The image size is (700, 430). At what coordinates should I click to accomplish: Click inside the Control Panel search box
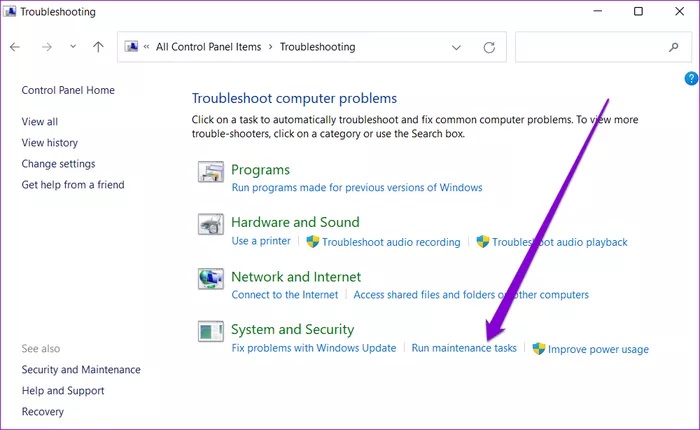[590, 47]
